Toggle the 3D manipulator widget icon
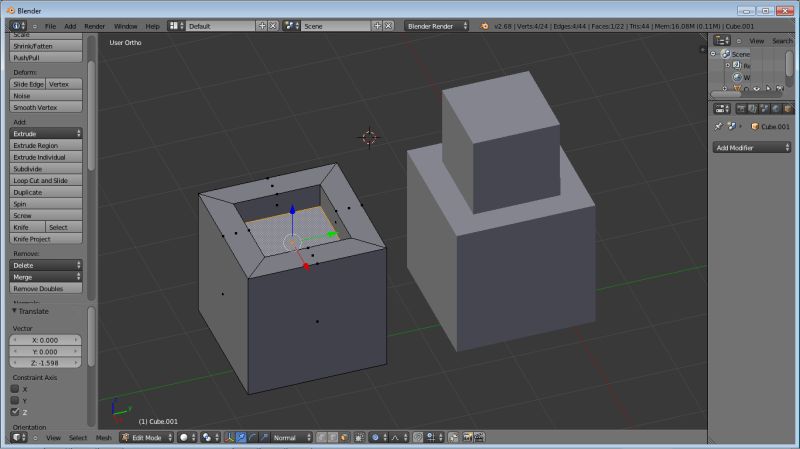Screen dimensions: 800x449 tap(230, 438)
